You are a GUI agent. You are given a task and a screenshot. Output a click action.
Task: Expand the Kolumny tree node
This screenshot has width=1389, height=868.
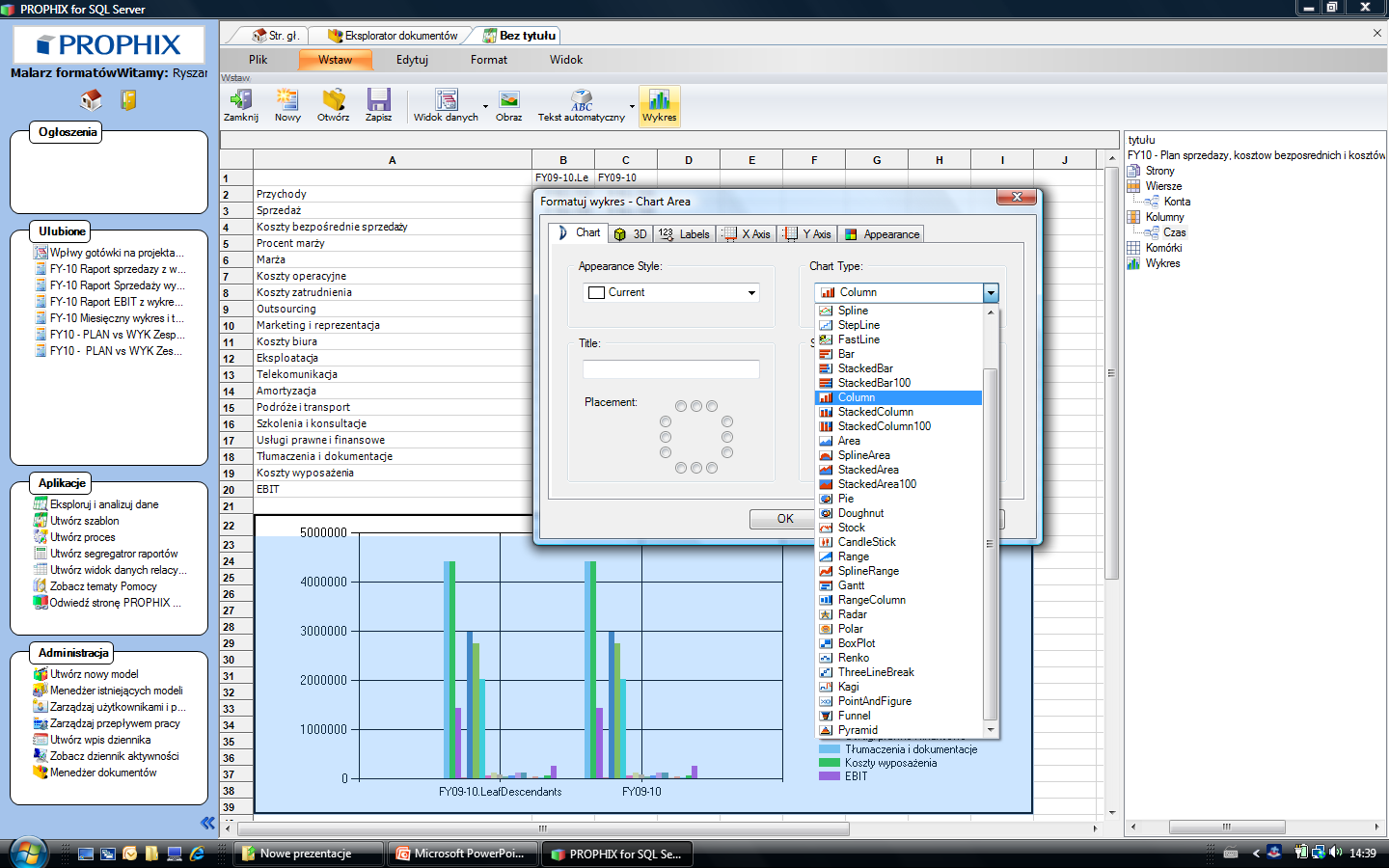coord(1164,217)
